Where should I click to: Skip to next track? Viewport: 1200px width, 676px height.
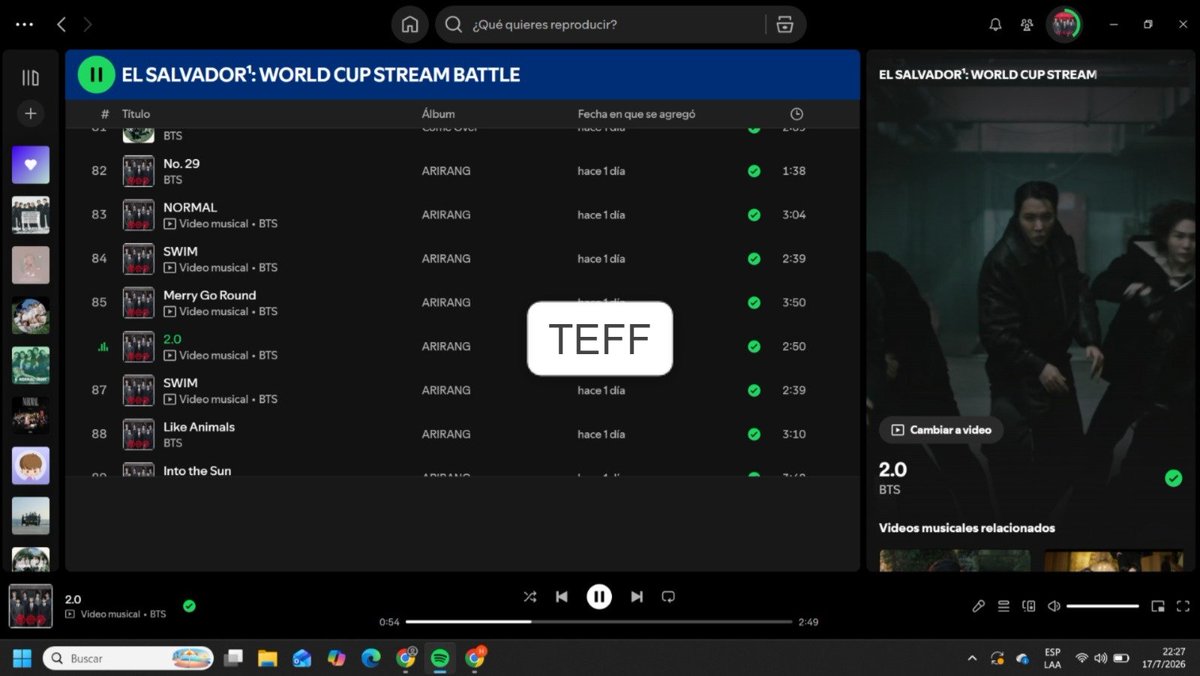click(637, 597)
